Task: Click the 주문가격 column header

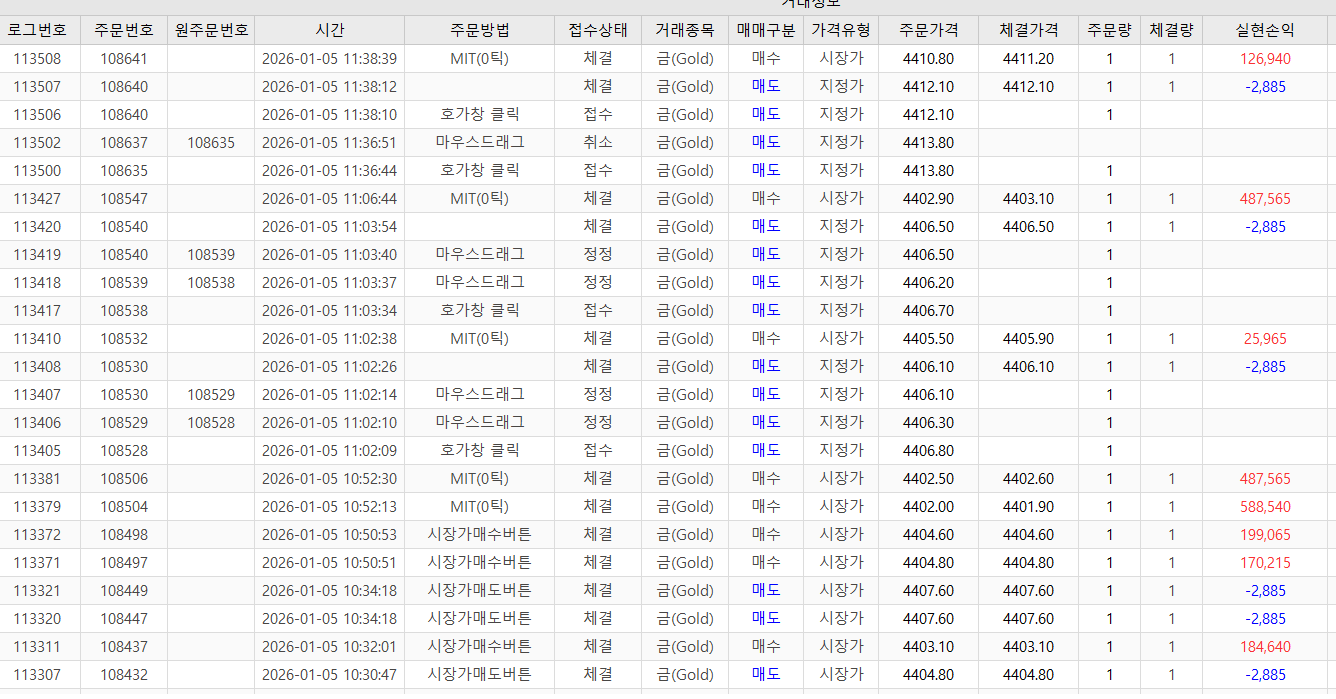Action: click(928, 30)
